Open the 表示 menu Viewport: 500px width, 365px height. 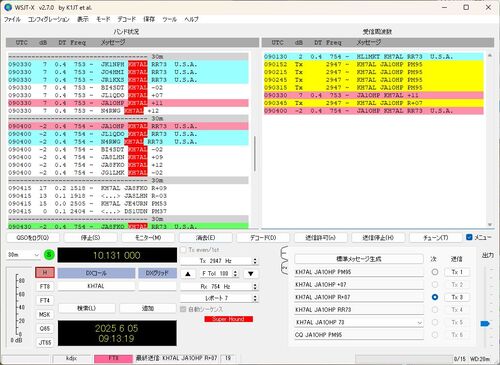tap(83, 19)
